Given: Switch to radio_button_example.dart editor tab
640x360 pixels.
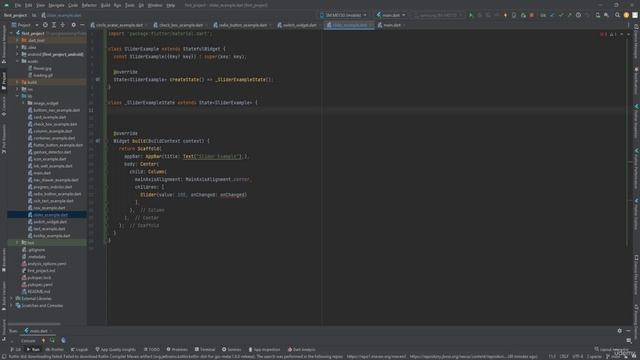Looking at the screenshot, I should pos(242,25).
